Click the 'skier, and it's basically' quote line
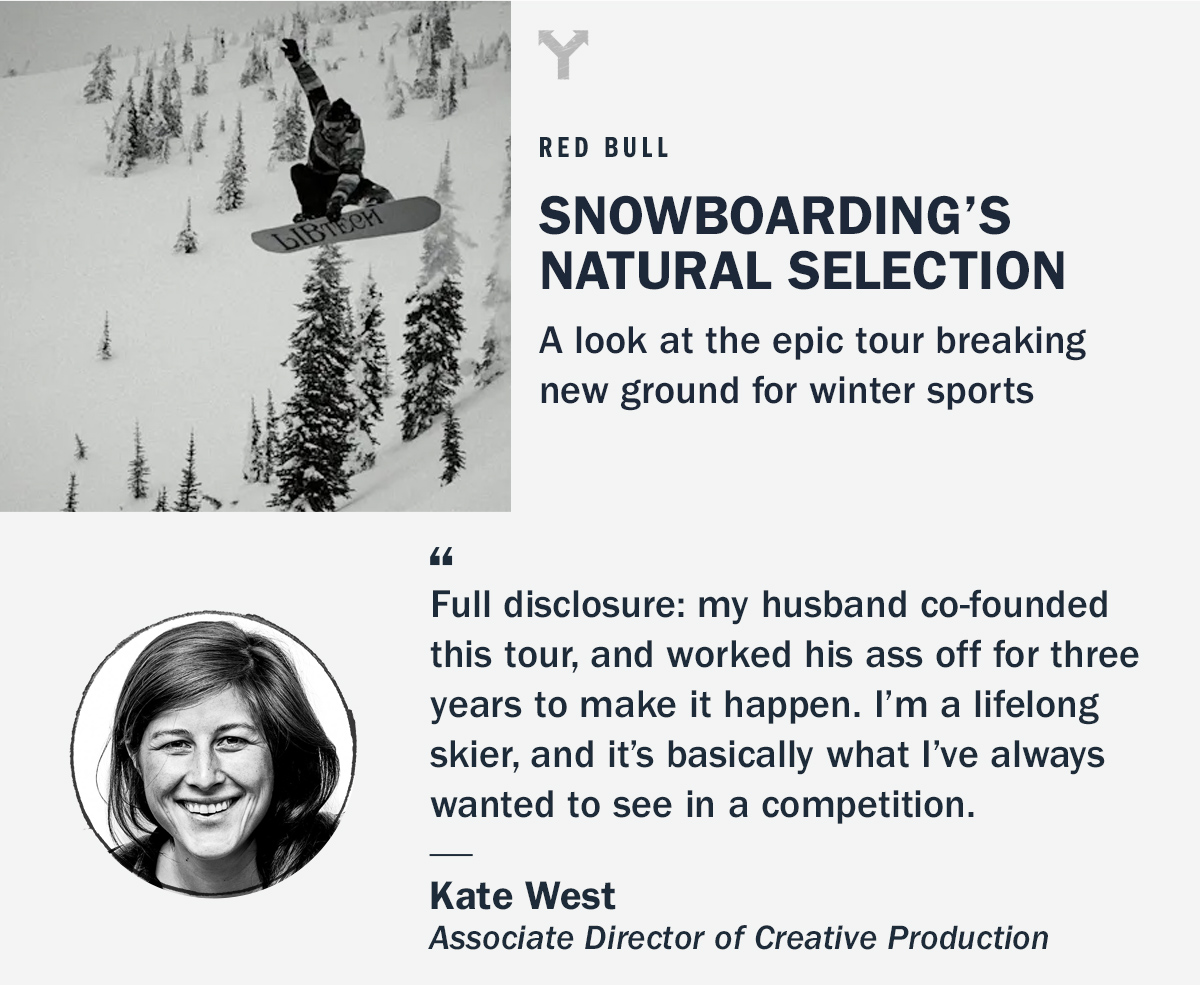 coord(768,755)
